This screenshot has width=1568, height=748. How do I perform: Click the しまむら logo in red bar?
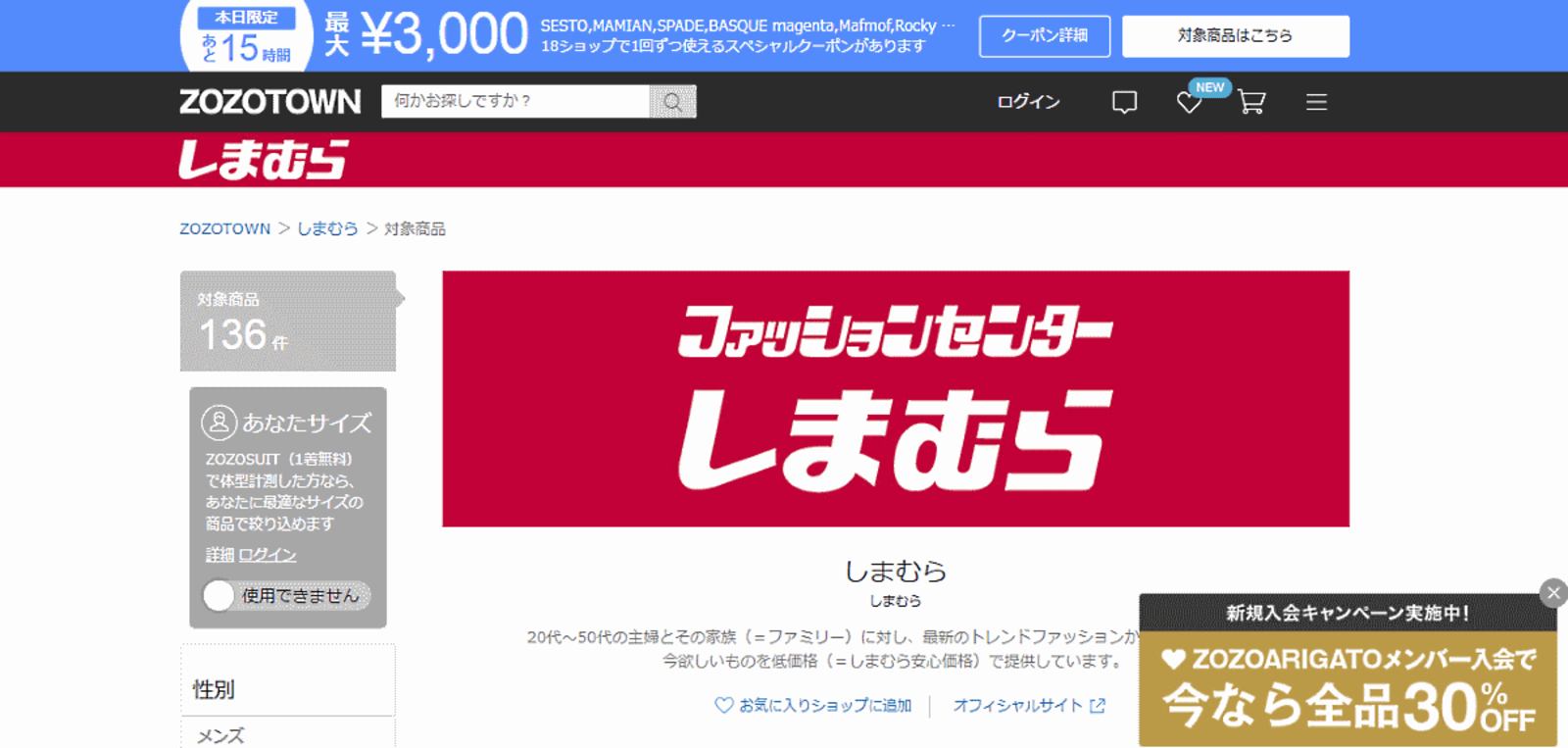264,160
